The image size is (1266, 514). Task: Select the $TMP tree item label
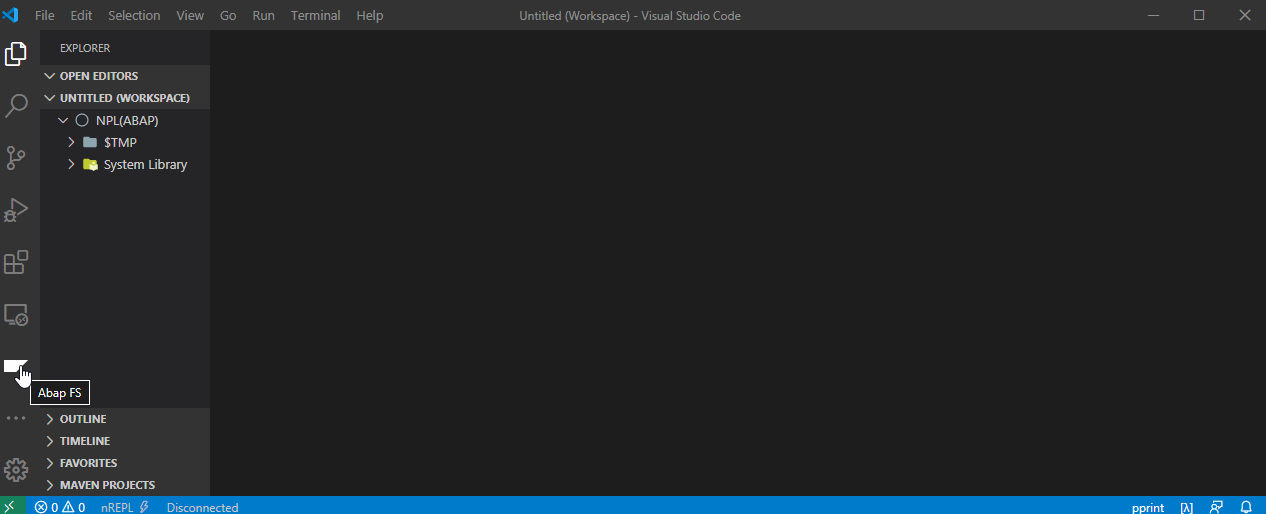pyautogui.click(x=120, y=142)
